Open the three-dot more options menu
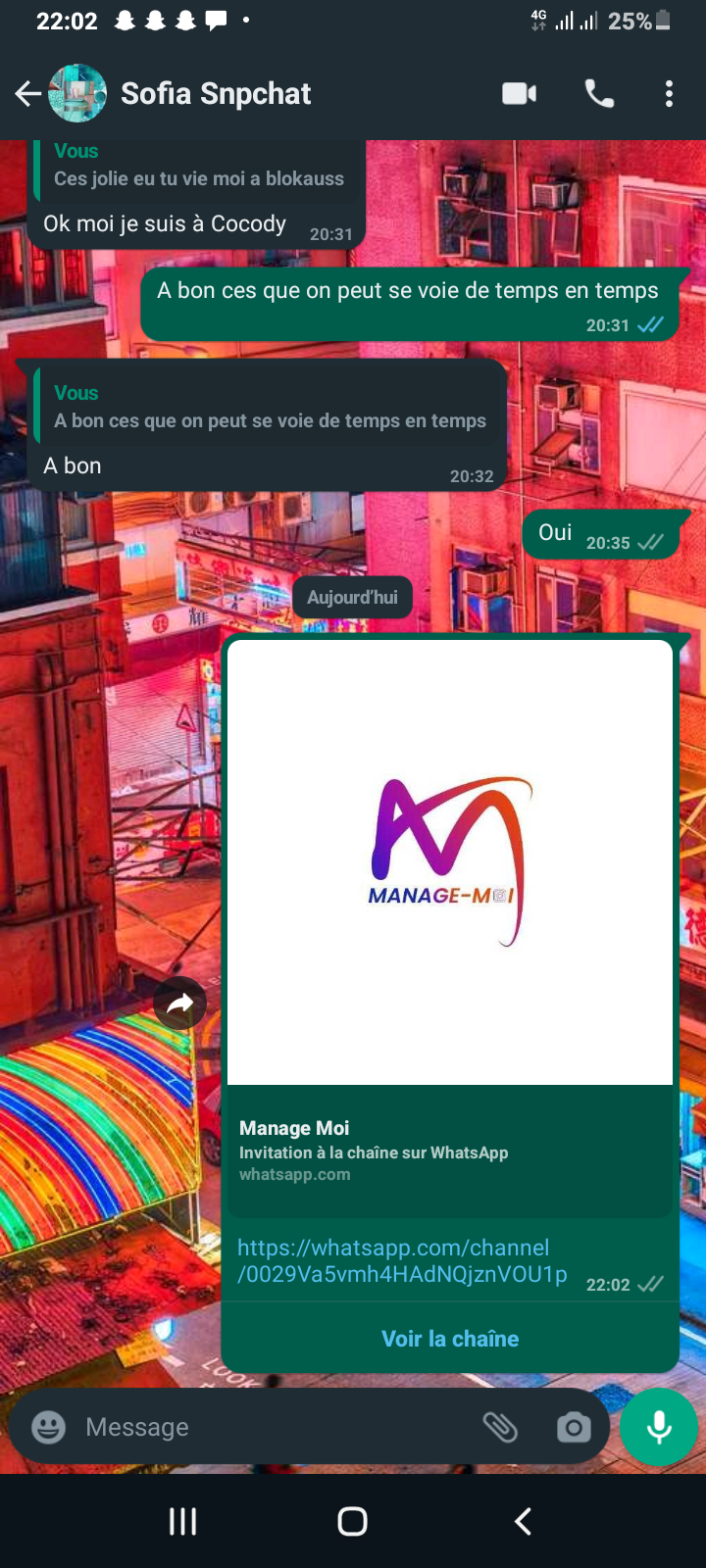This screenshot has height=1568, width=706. click(x=669, y=94)
